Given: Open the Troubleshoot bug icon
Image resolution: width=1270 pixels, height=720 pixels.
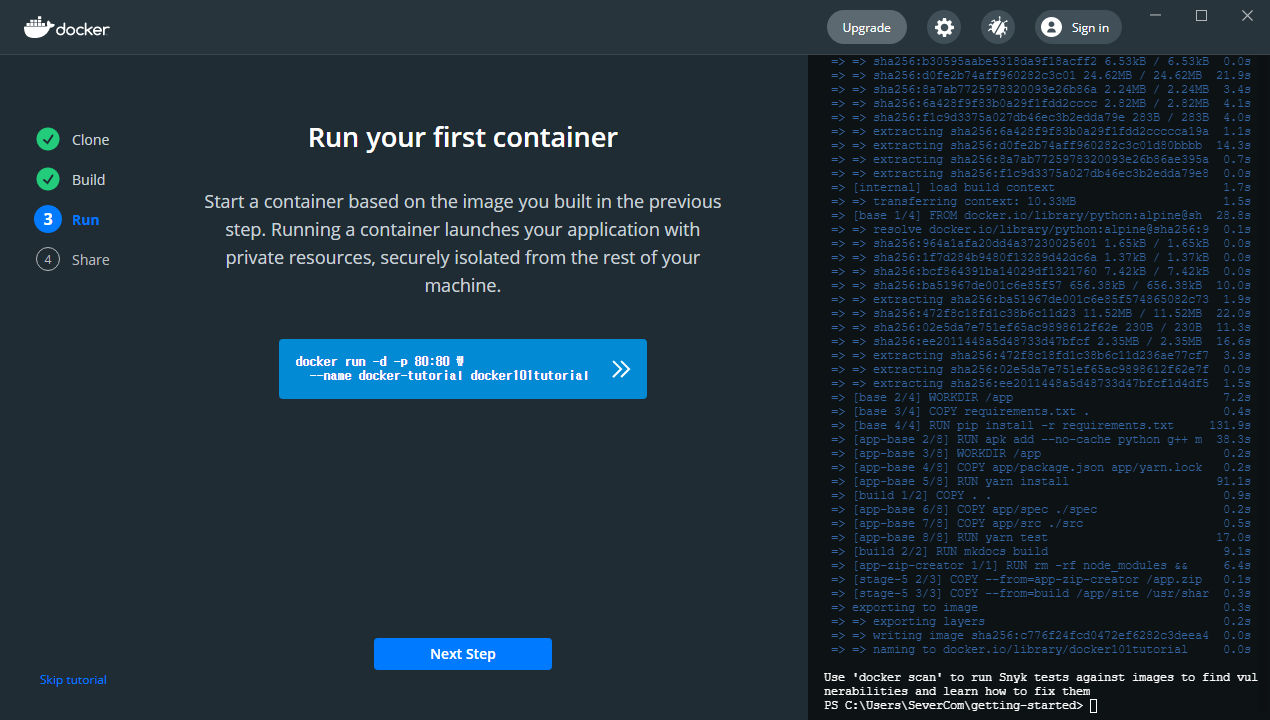Looking at the screenshot, I should 997,27.
